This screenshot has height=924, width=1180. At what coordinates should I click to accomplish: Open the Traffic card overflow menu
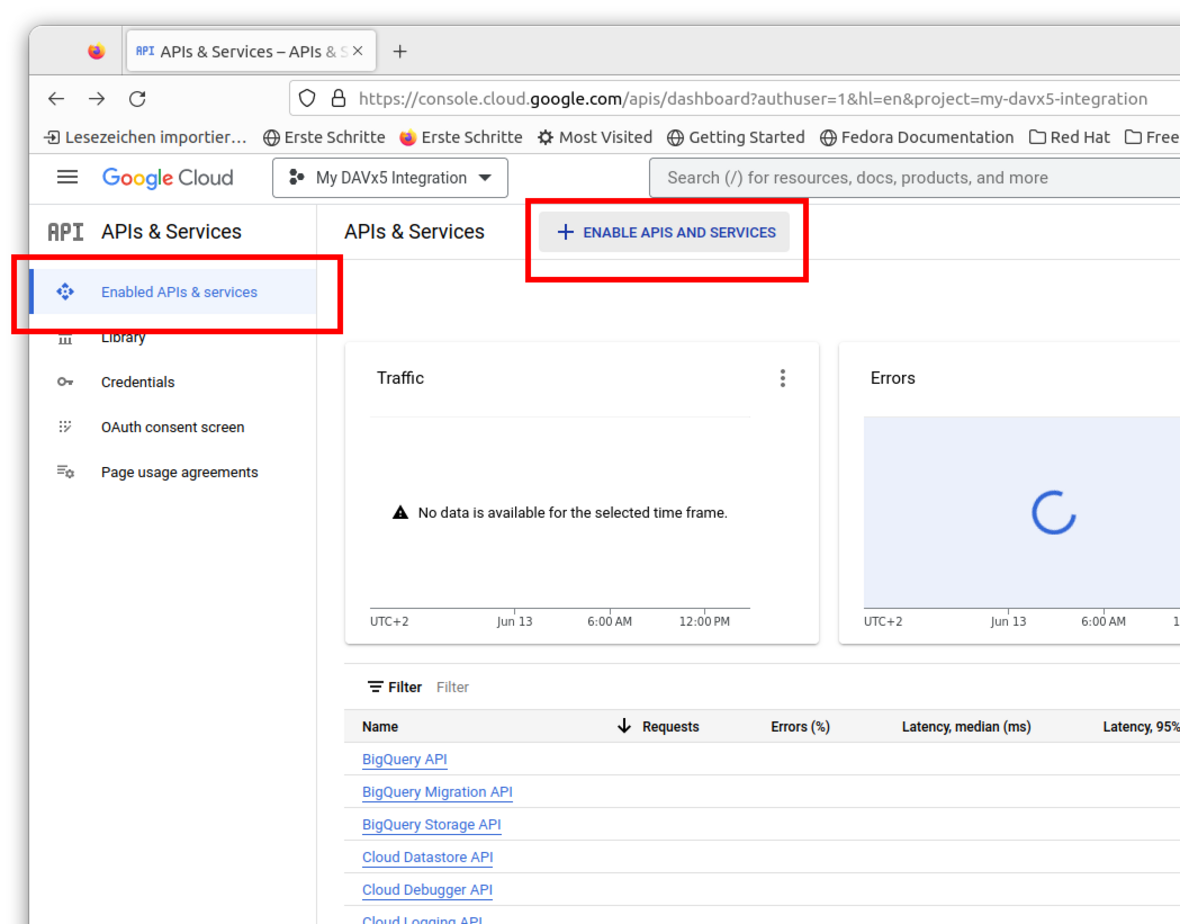tap(783, 378)
